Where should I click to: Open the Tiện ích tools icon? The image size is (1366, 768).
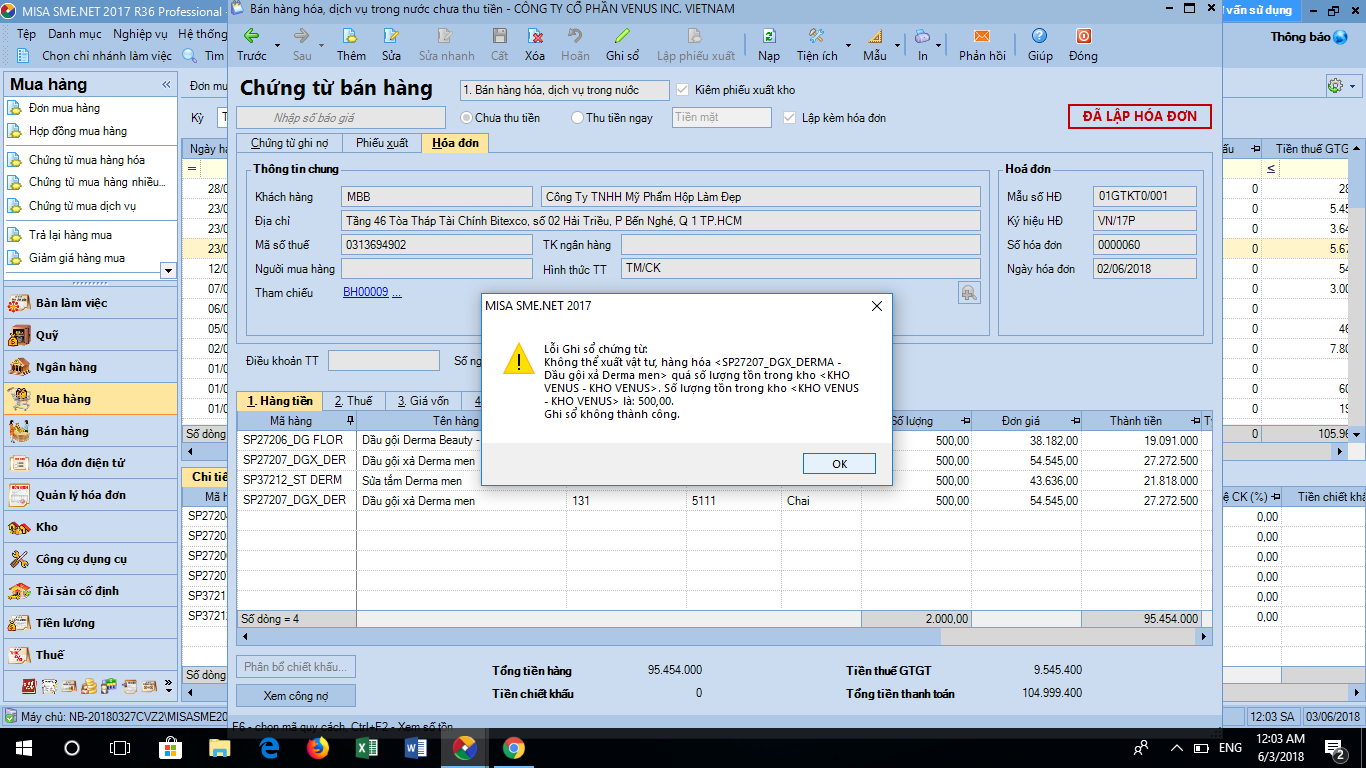[816, 36]
